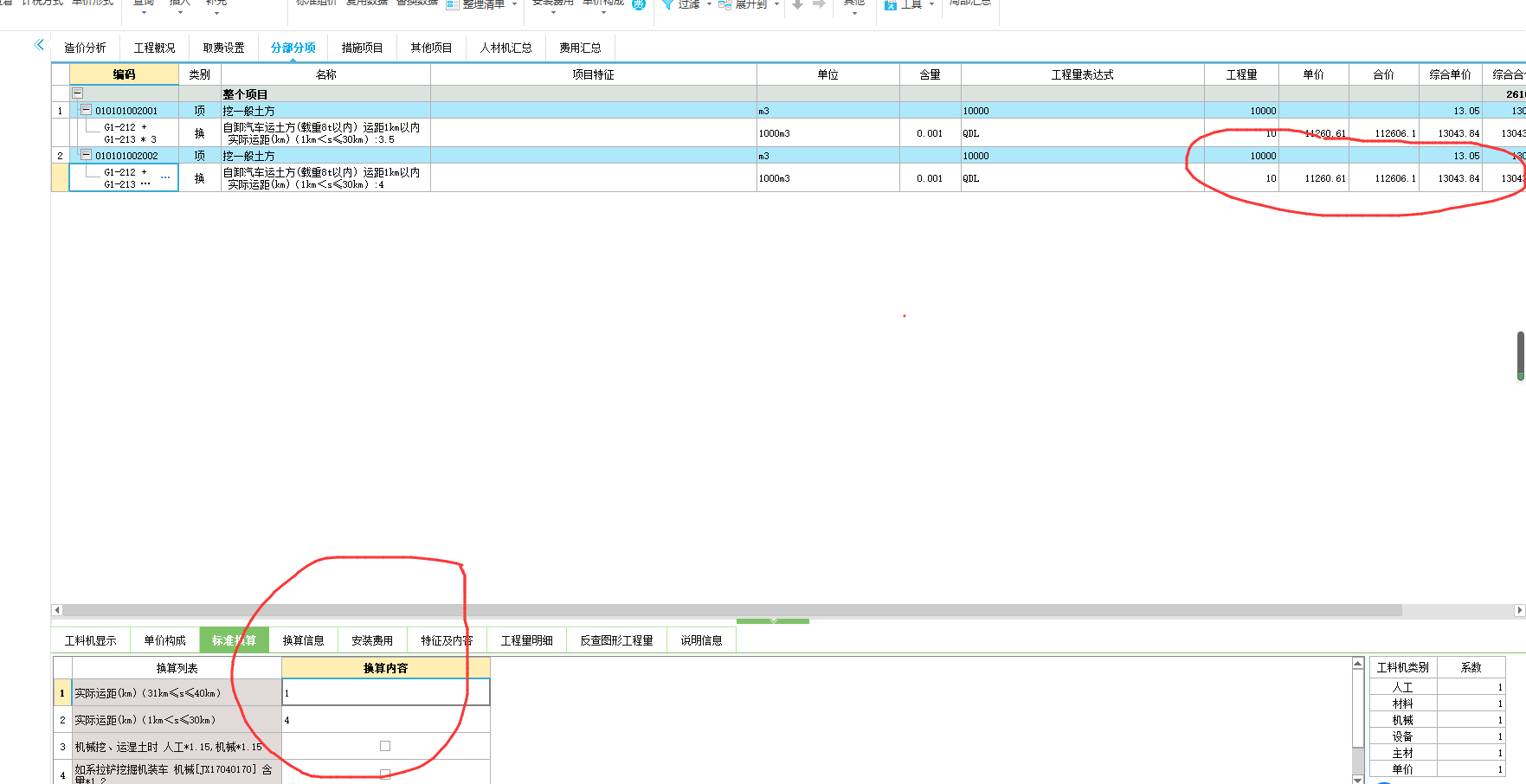
Task: Collapse the 整个项目 group
Action: click(77, 93)
